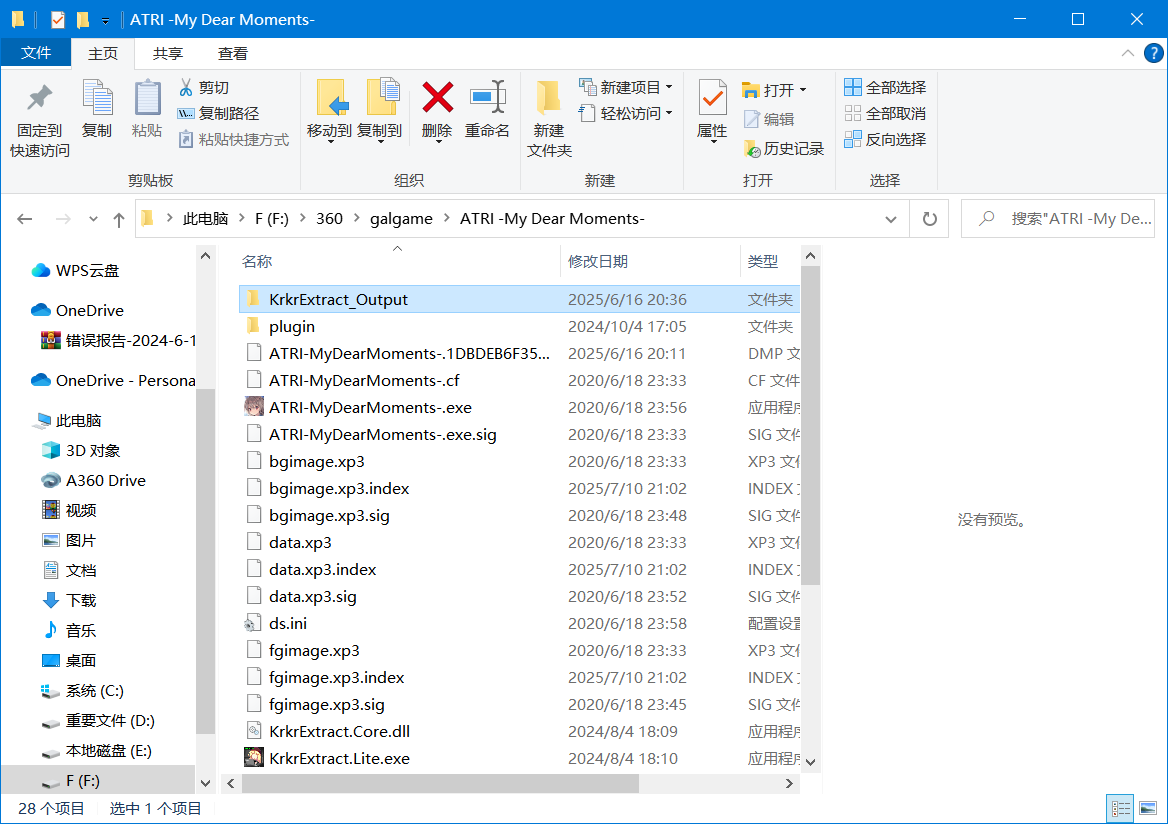Click the horizontal scrollbar in file list
The height and width of the screenshot is (824, 1168).
(x=440, y=783)
